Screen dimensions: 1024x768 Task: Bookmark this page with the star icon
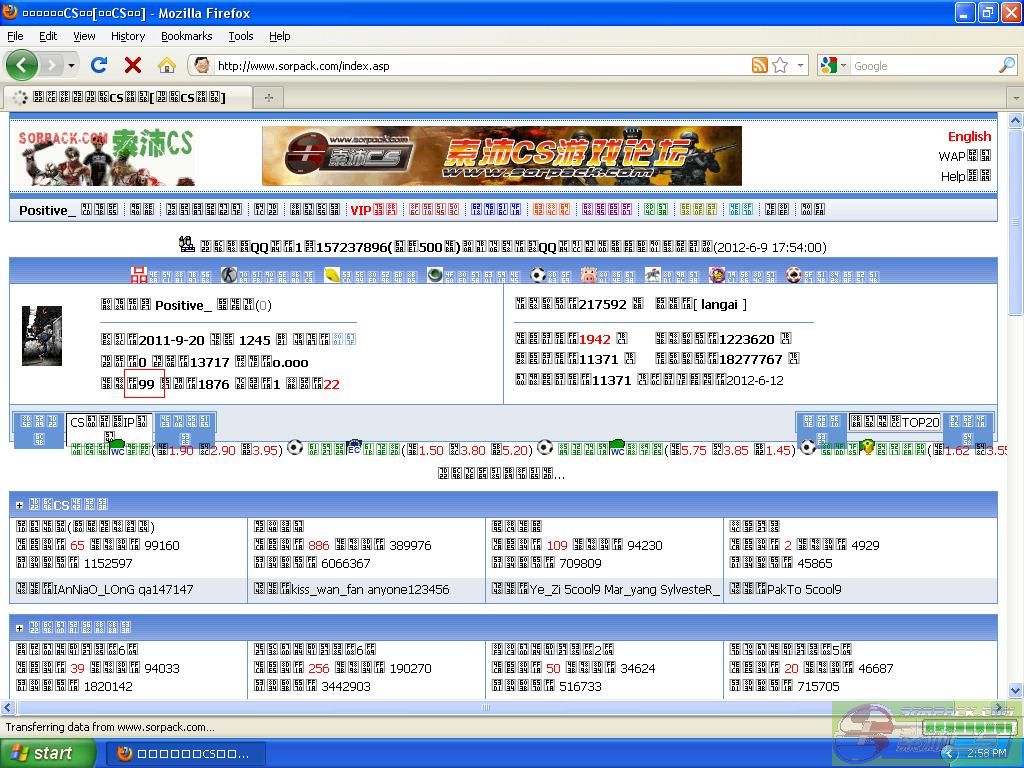(x=780, y=65)
